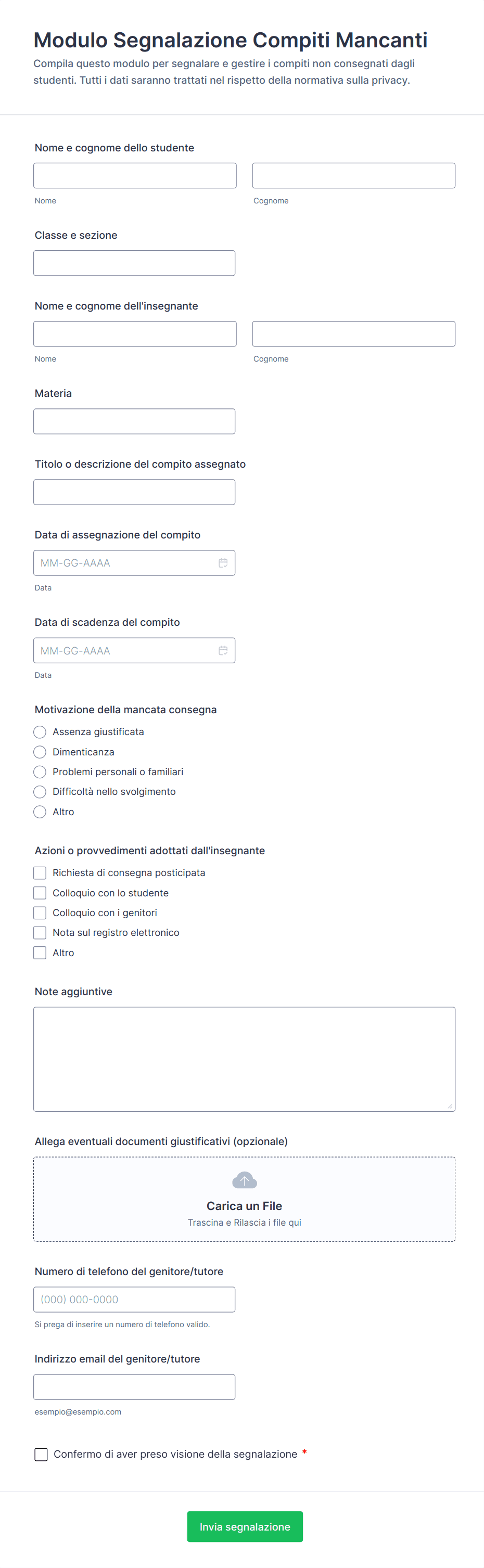Click 'Carica un File' upload area
The image size is (484, 1568).
tap(244, 1206)
